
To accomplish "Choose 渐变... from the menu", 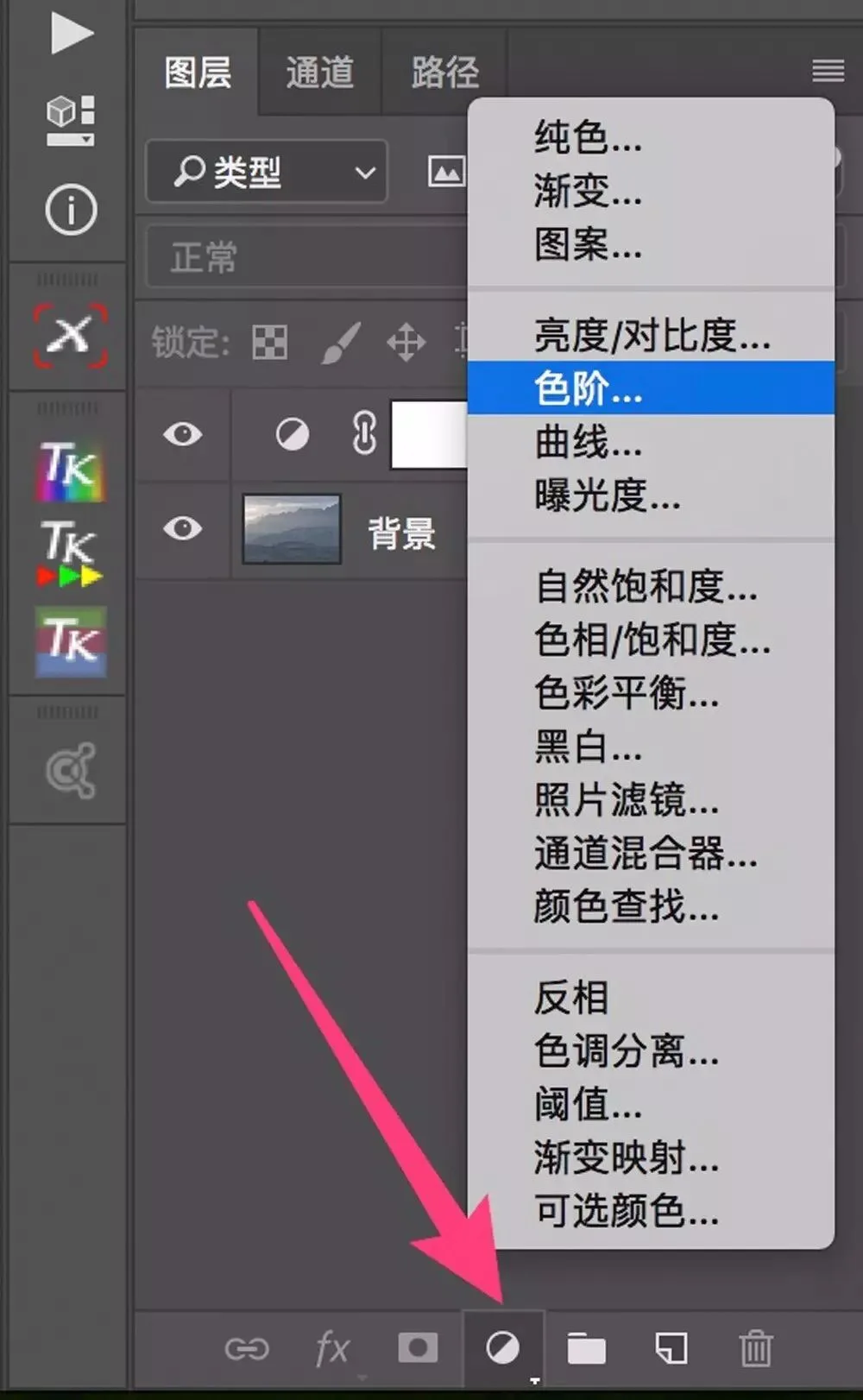I will point(651,191).
